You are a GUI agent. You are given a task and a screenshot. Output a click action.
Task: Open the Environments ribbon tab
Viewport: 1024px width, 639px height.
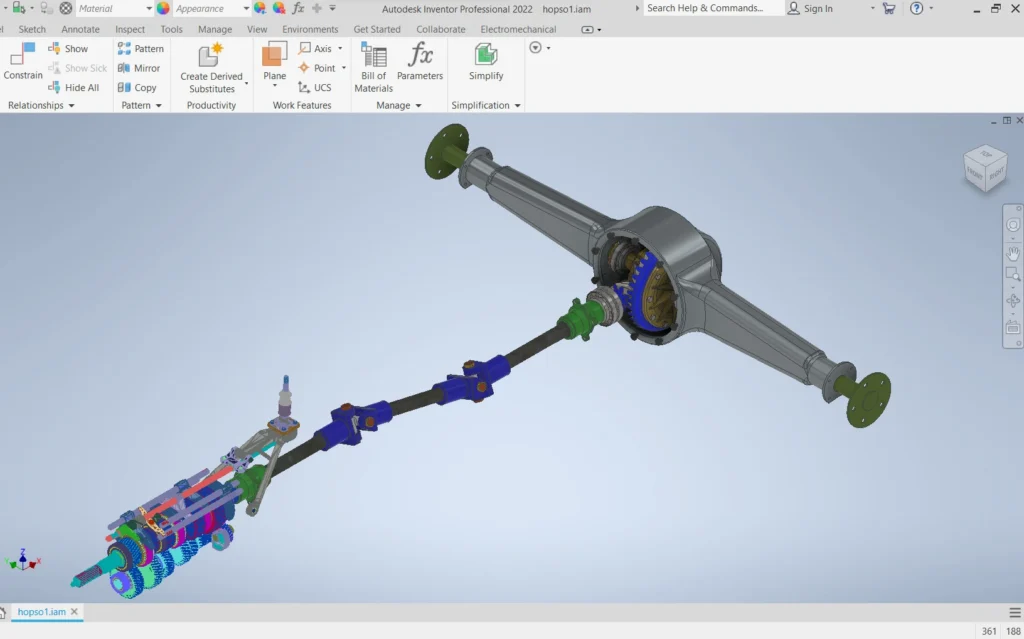click(x=310, y=29)
